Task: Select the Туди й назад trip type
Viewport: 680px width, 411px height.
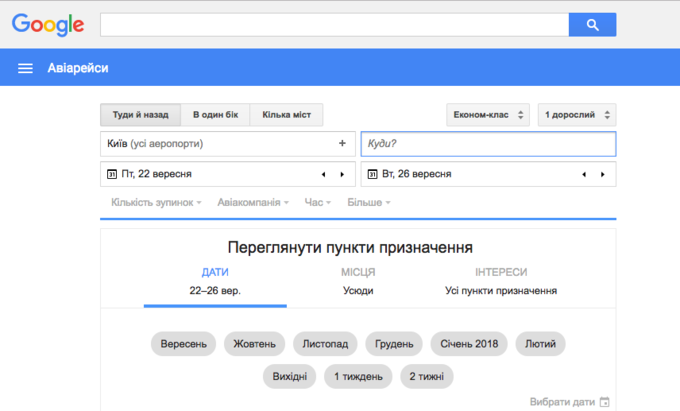Action: (x=141, y=115)
